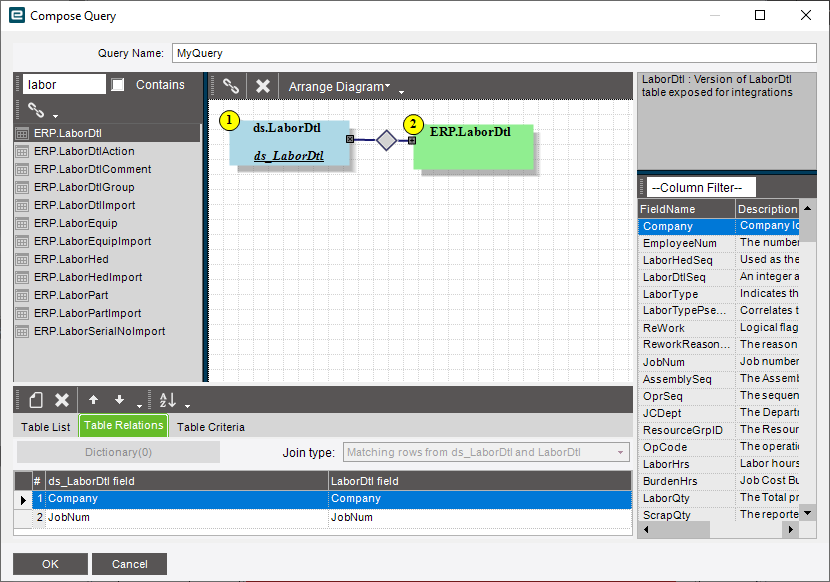Select the LaborHedSeq field row
This screenshot has width=830, height=582.
[x=719, y=260]
